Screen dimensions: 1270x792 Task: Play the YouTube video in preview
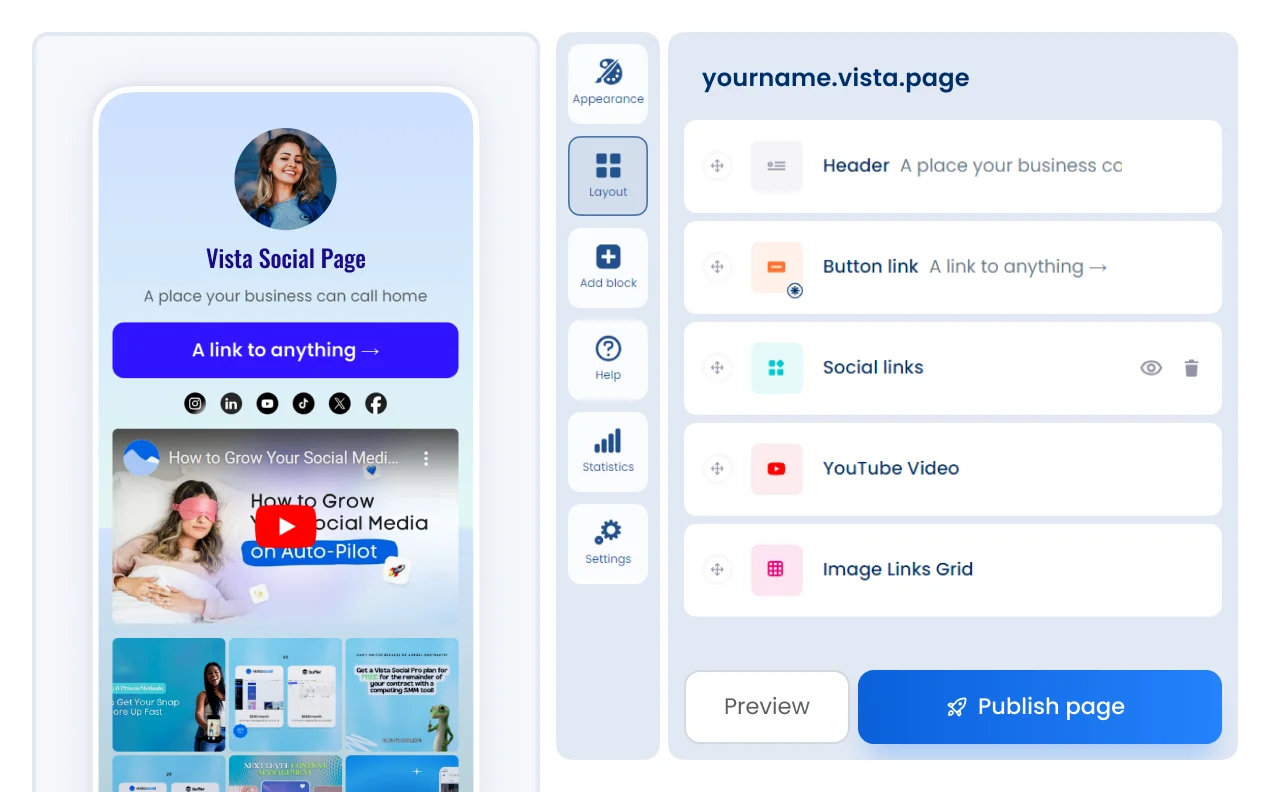click(286, 526)
